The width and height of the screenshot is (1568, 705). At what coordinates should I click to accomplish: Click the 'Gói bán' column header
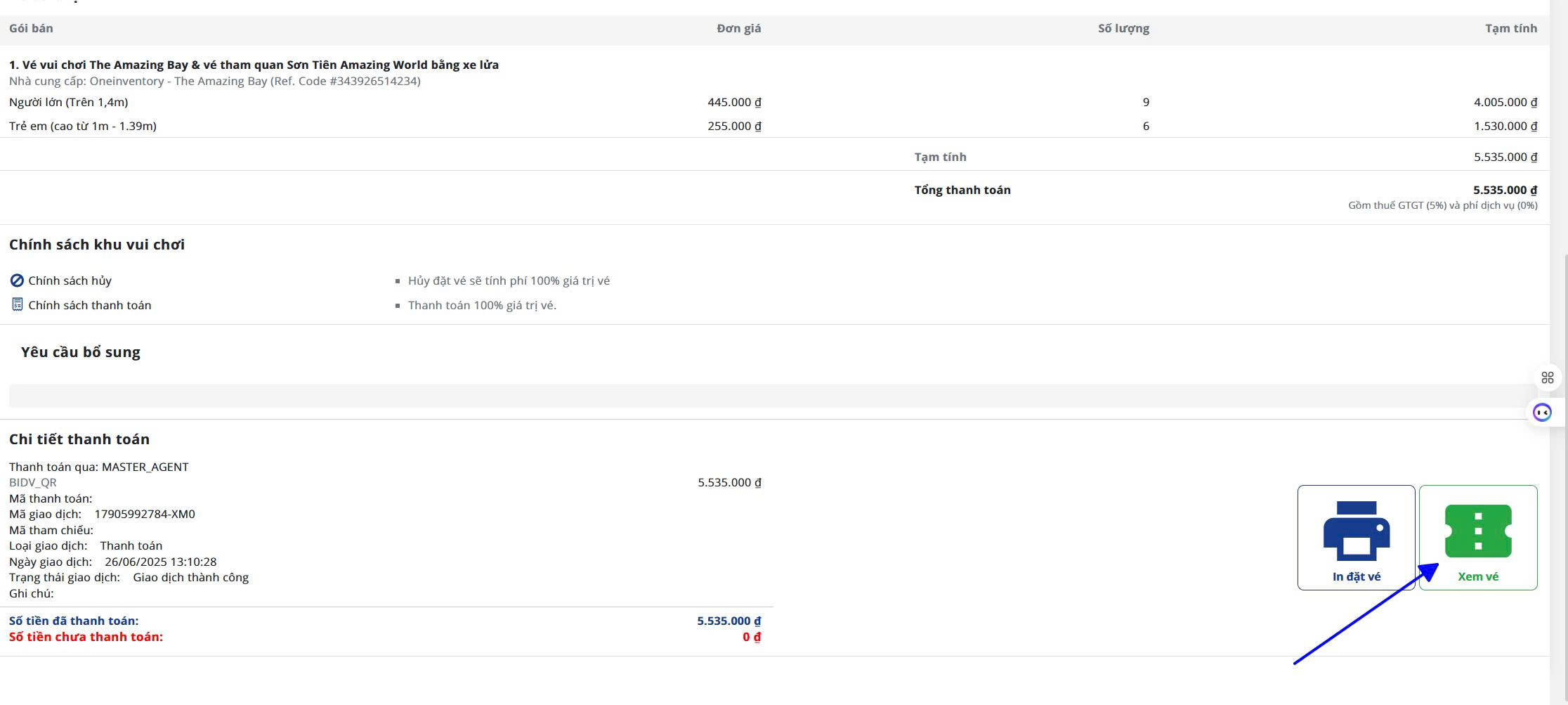pos(31,28)
